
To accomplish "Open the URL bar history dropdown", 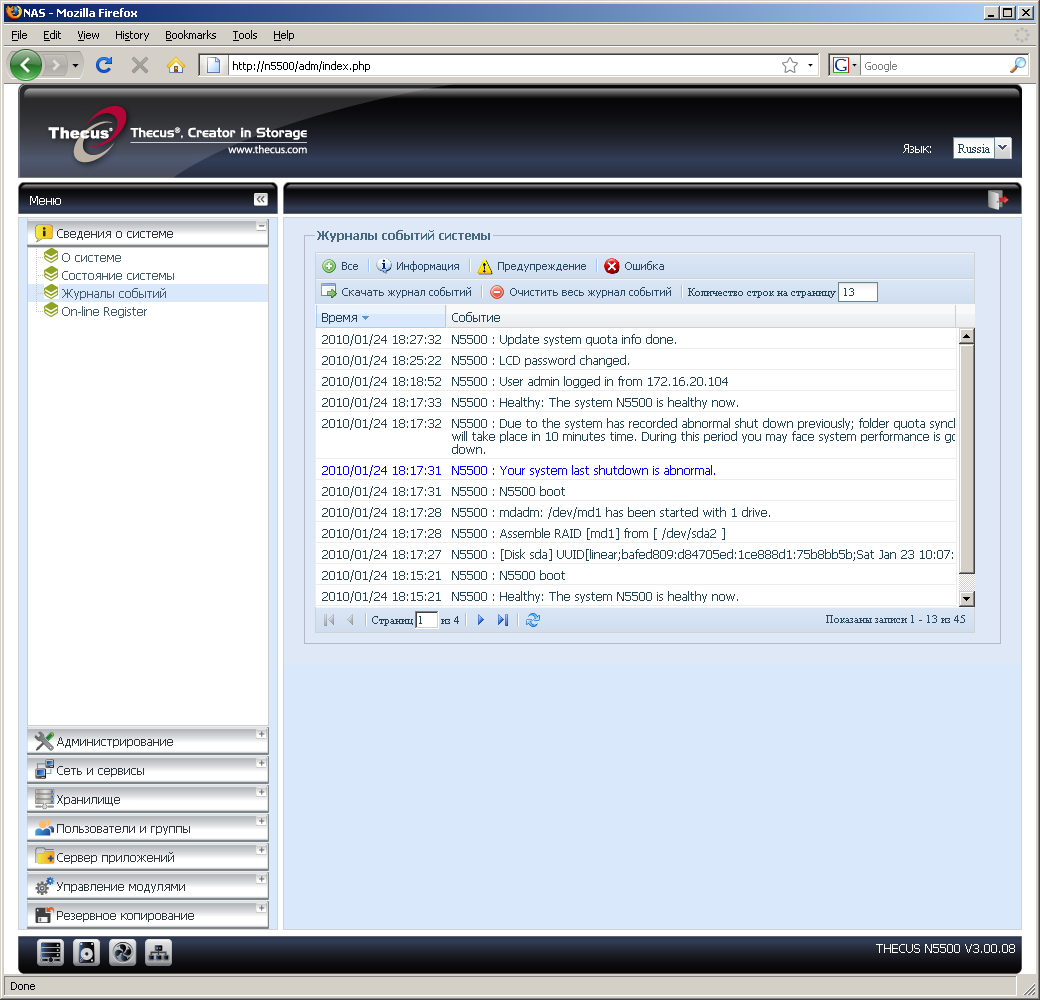I will [x=810, y=65].
